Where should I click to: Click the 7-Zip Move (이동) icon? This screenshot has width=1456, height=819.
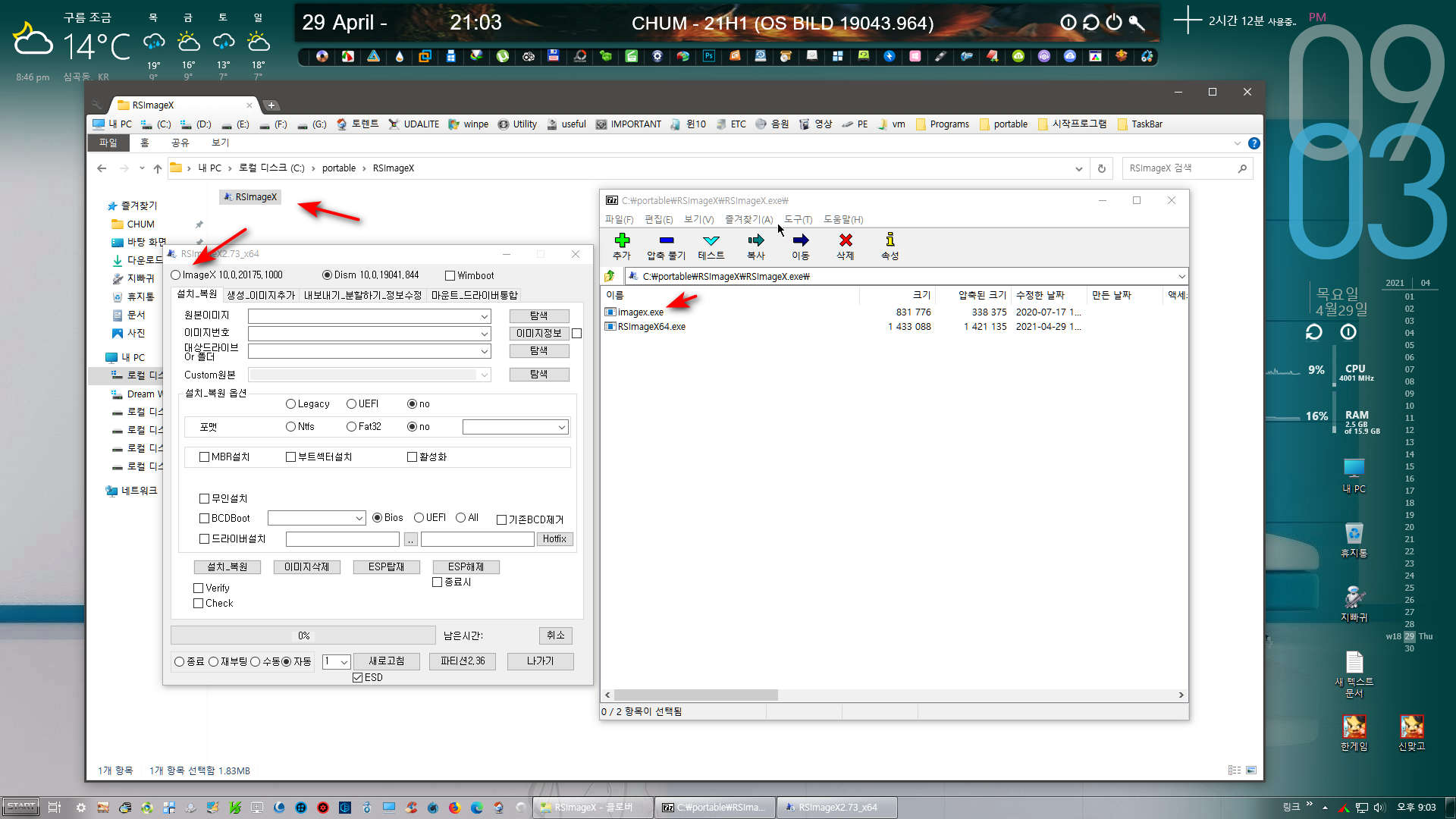pyautogui.click(x=800, y=240)
